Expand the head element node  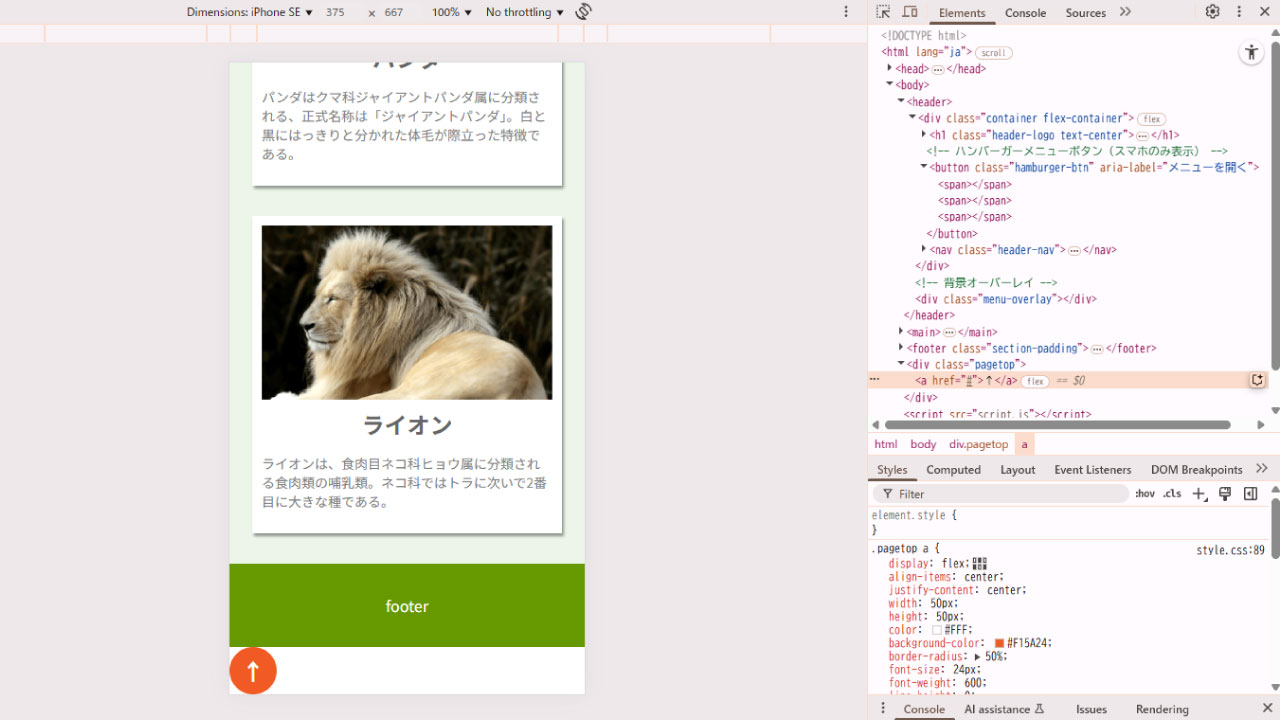[889, 69]
